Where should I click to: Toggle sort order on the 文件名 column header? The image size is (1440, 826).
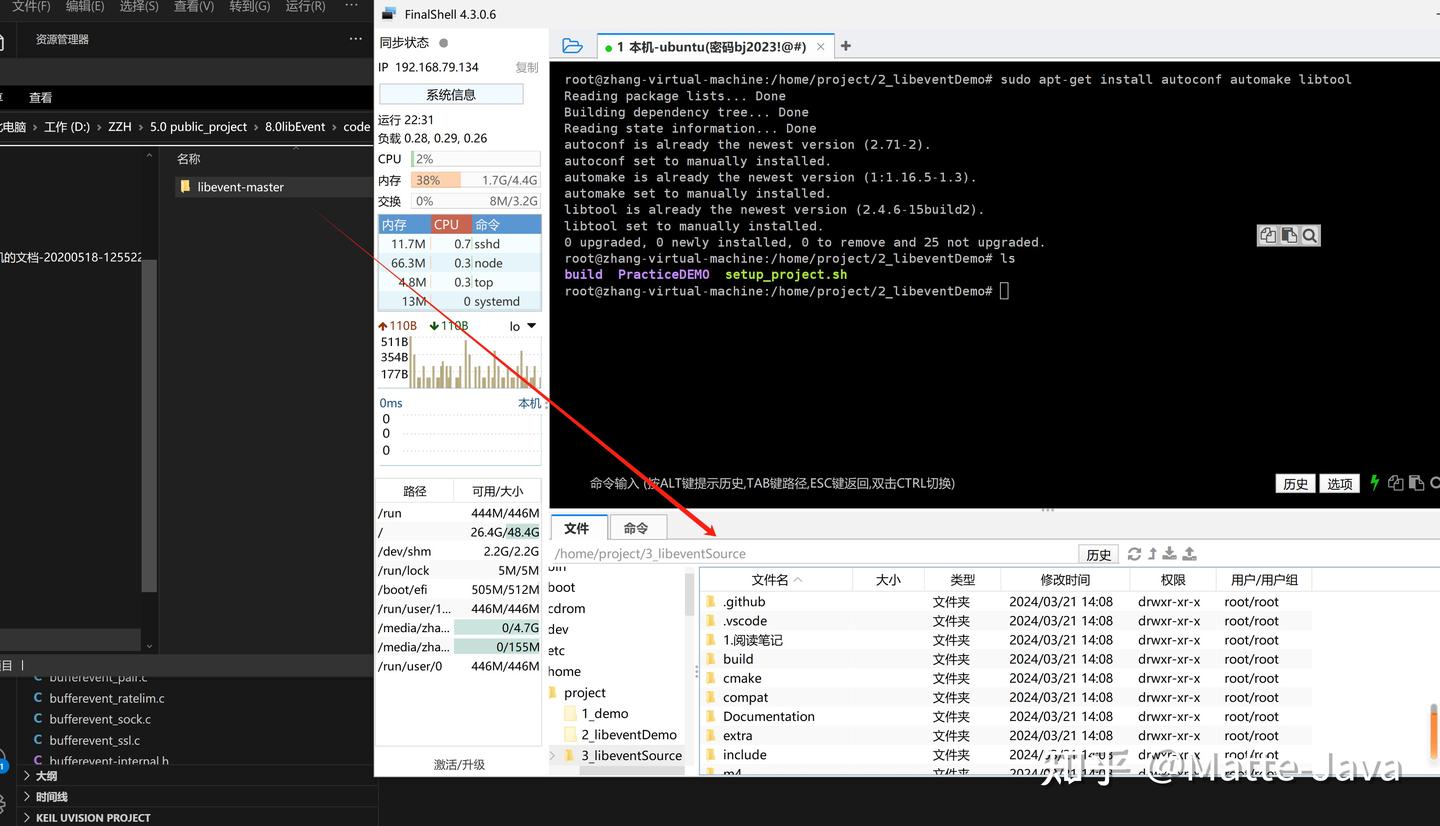(772, 579)
